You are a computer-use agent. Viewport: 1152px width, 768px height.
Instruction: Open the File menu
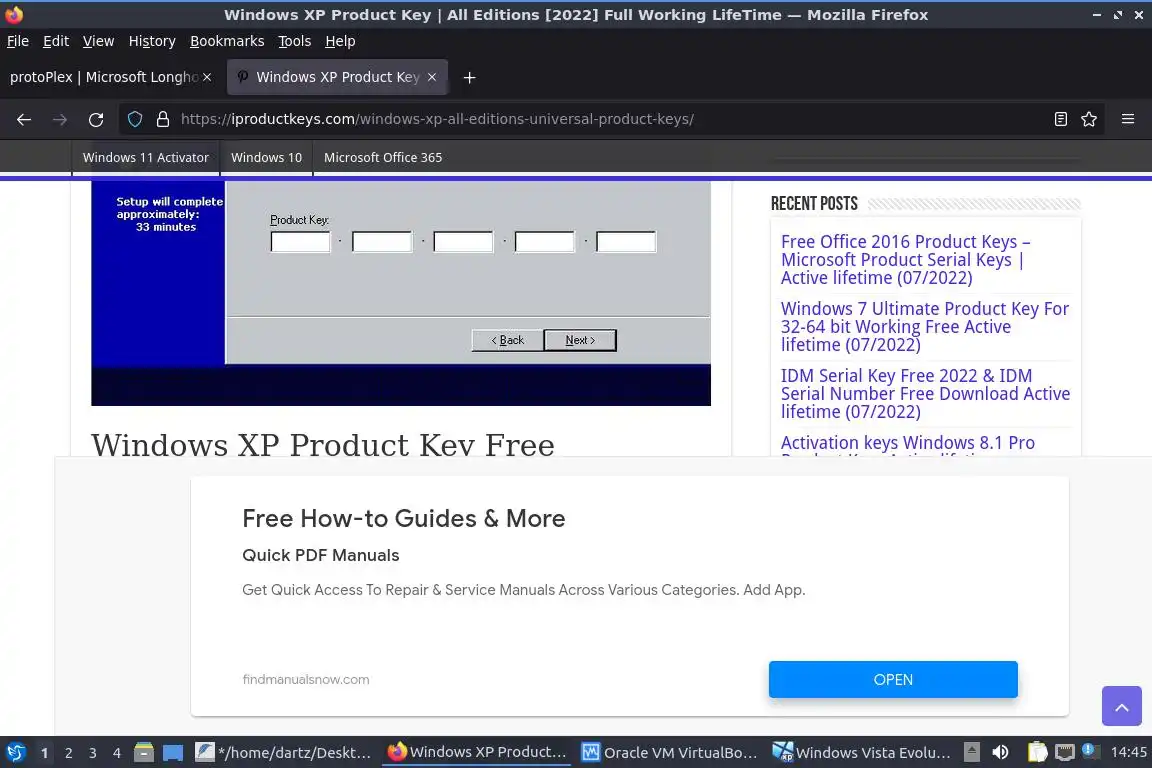18,41
